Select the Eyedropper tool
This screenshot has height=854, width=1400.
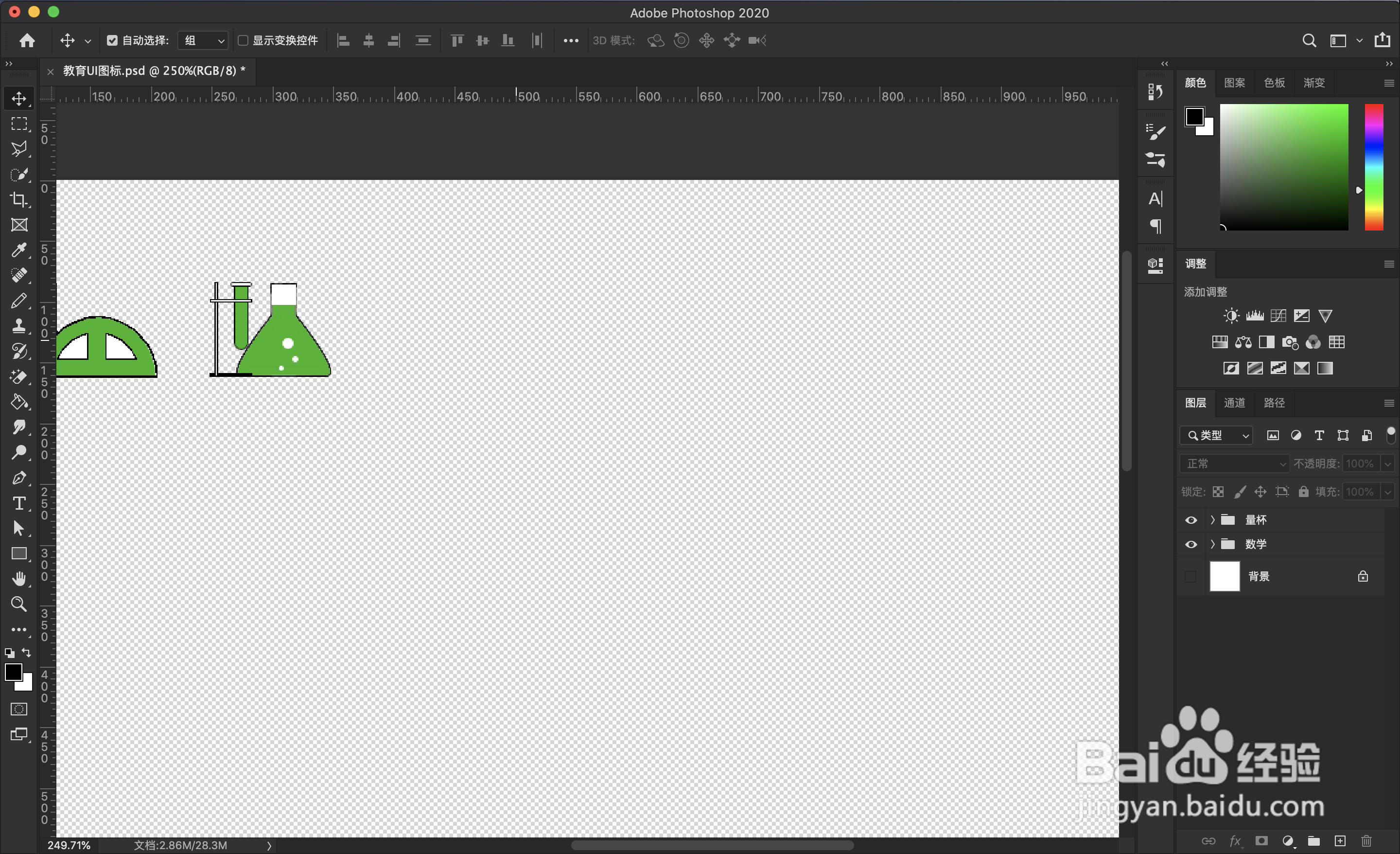19,250
